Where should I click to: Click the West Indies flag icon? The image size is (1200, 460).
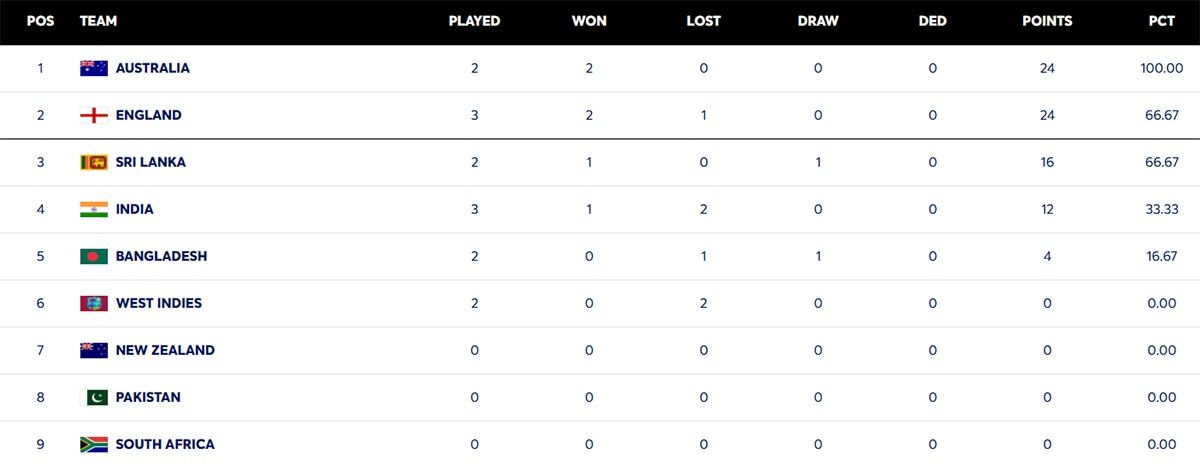94,303
